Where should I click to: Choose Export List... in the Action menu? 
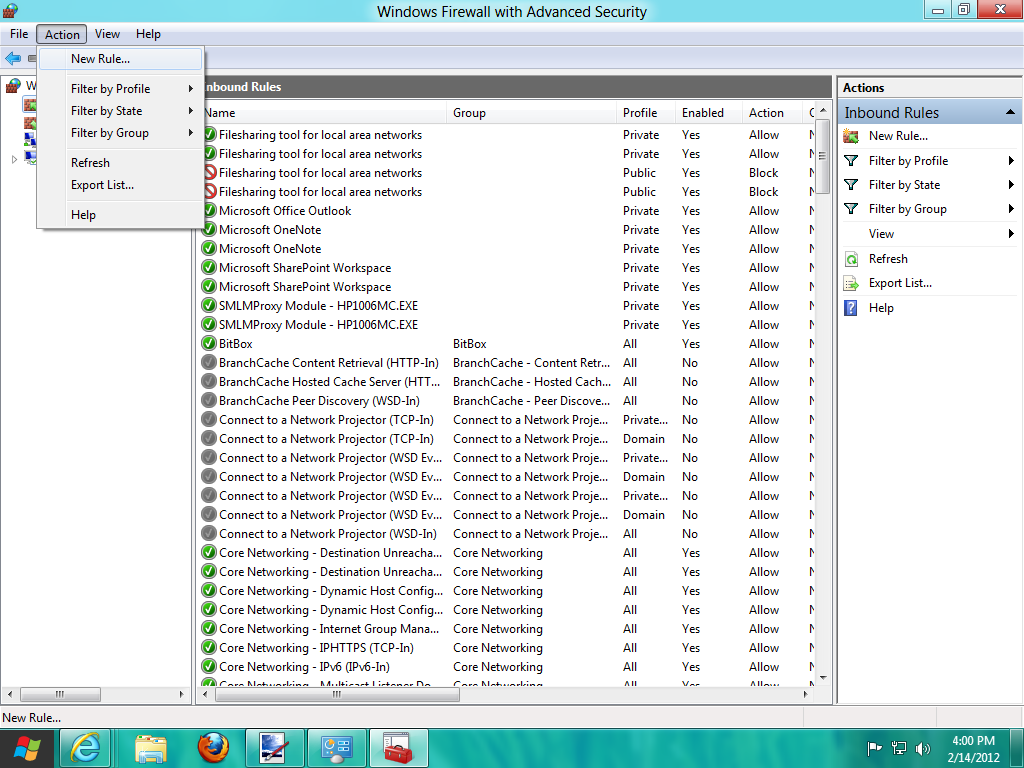click(121, 185)
